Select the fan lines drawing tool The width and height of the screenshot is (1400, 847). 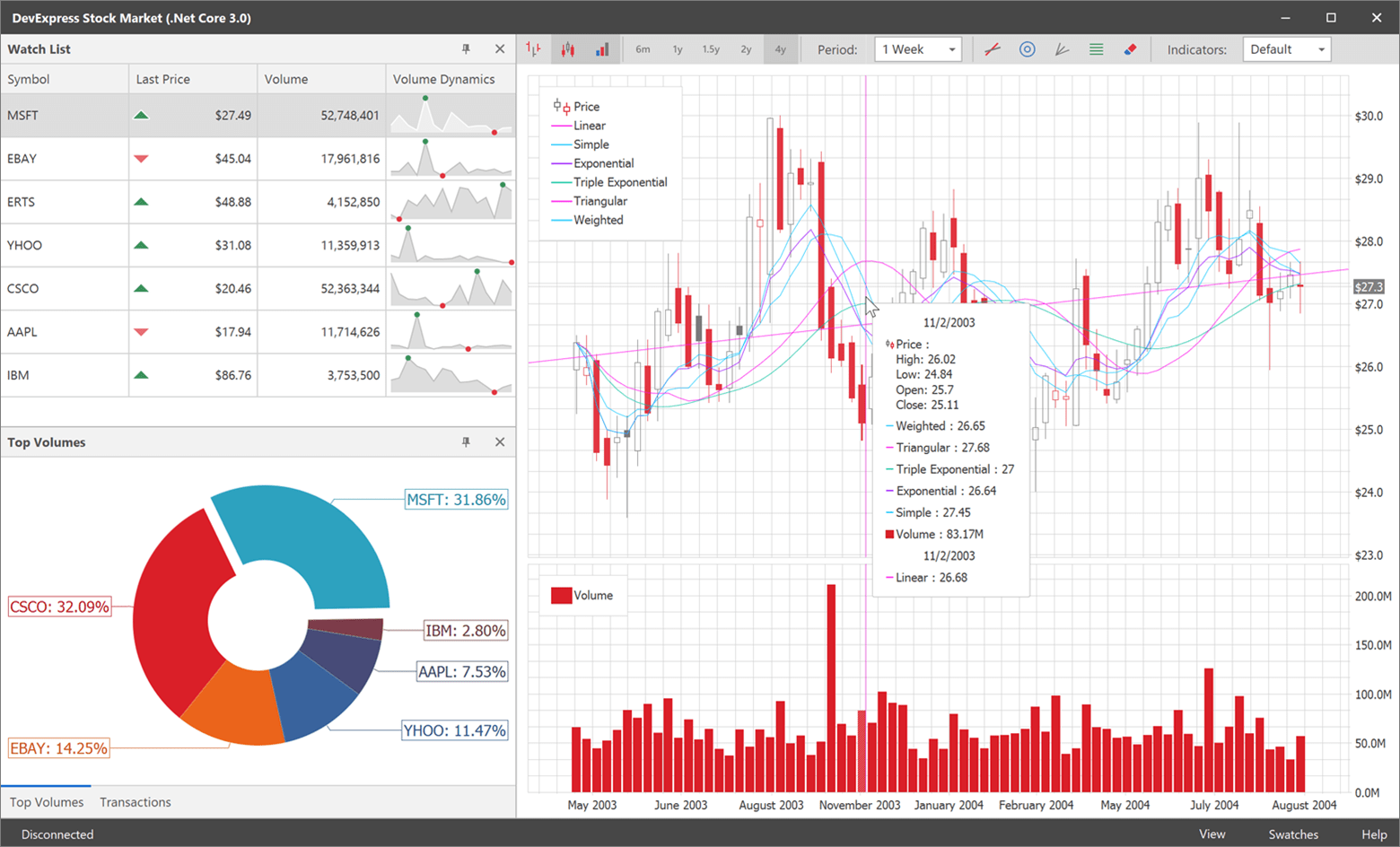click(x=1062, y=49)
